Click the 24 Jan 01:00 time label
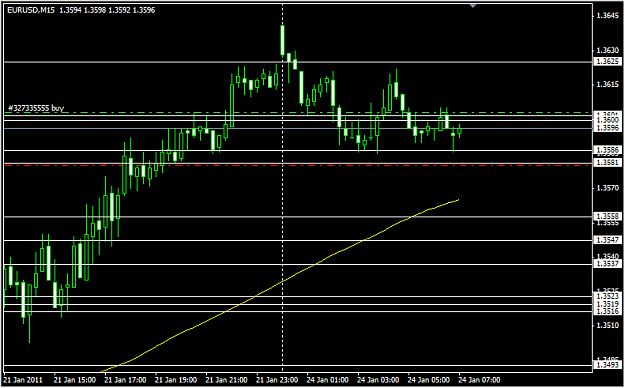 [x=328, y=380]
